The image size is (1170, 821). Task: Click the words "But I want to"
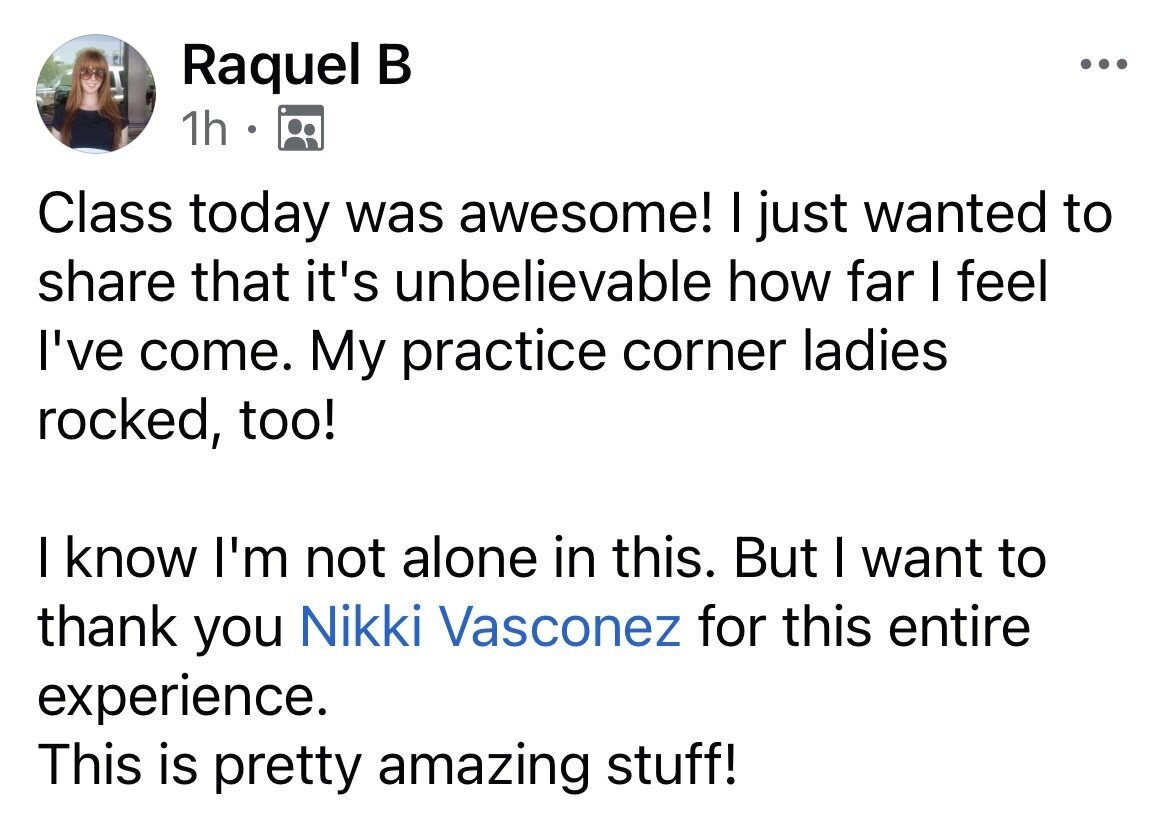[890, 558]
